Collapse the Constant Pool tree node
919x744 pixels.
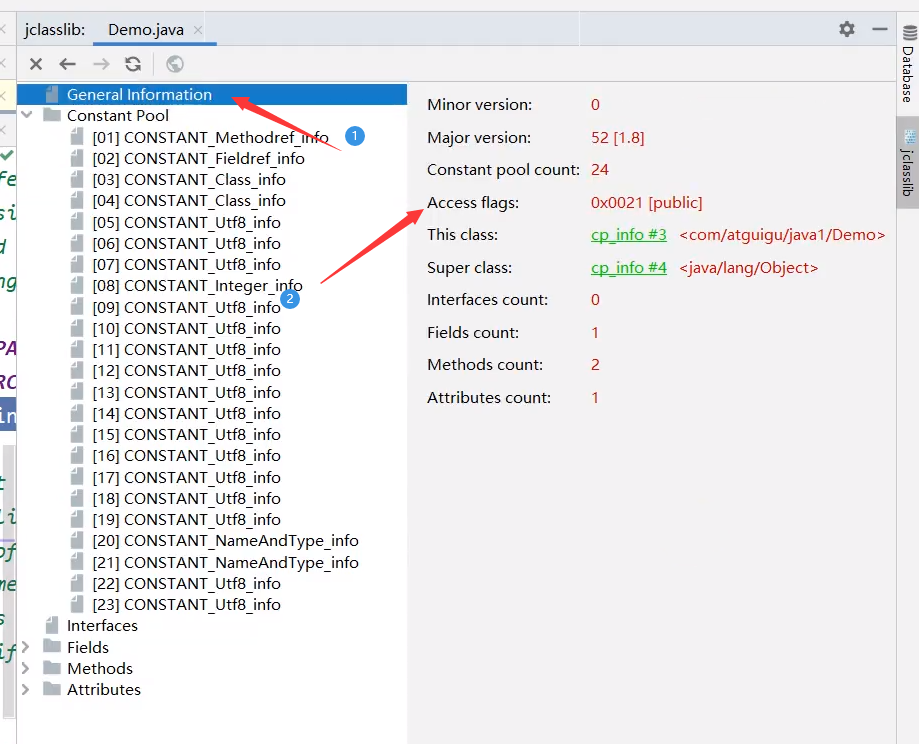click(26, 115)
